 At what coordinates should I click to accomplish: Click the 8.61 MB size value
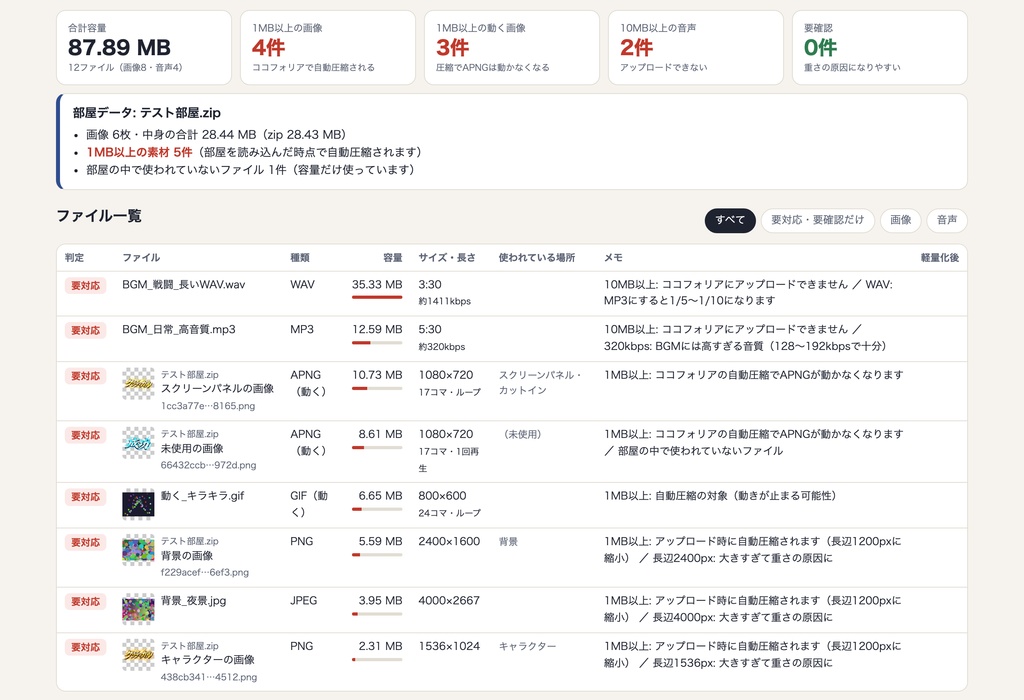point(380,434)
